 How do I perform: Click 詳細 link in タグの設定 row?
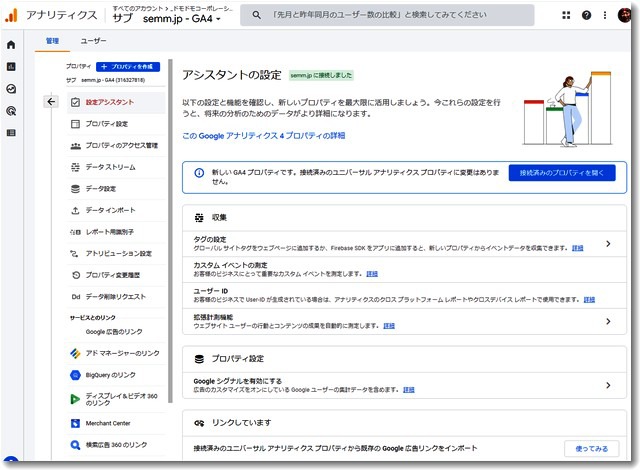(x=578, y=248)
